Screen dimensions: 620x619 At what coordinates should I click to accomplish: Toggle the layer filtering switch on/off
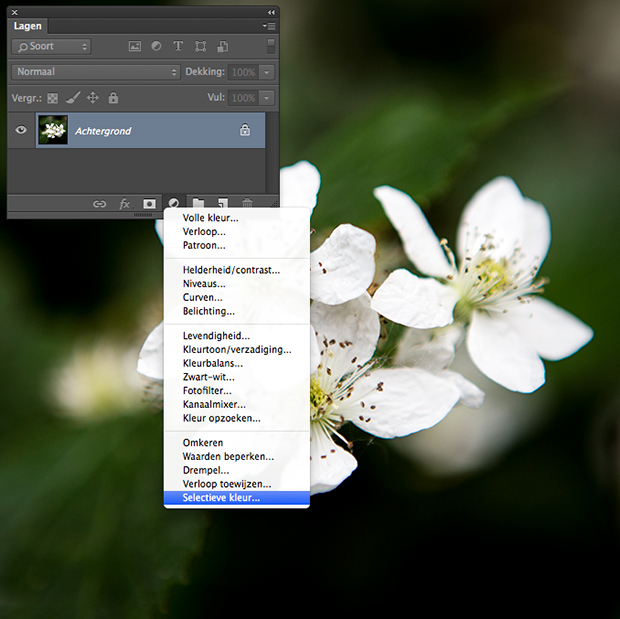point(271,46)
